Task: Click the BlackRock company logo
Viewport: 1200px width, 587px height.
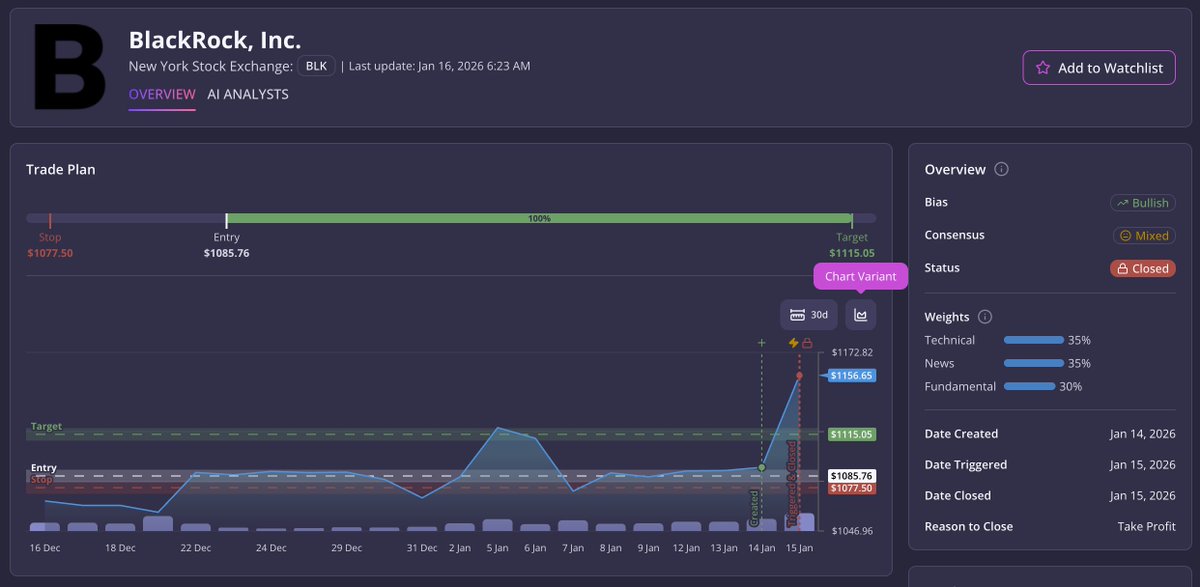Action: point(70,67)
